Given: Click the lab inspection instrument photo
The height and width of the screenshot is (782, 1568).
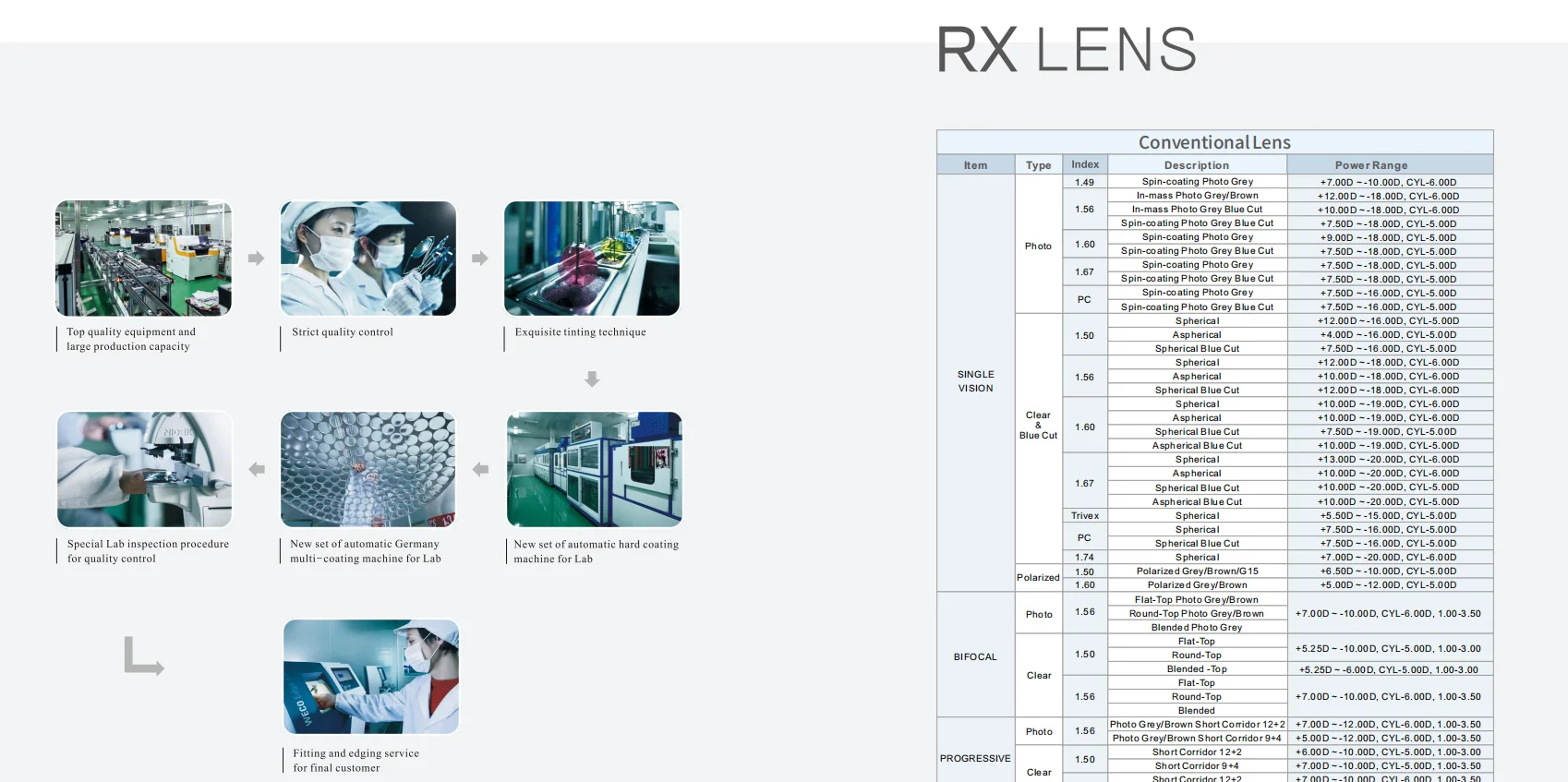Looking at the screenshot, I should tap(144, 469).
